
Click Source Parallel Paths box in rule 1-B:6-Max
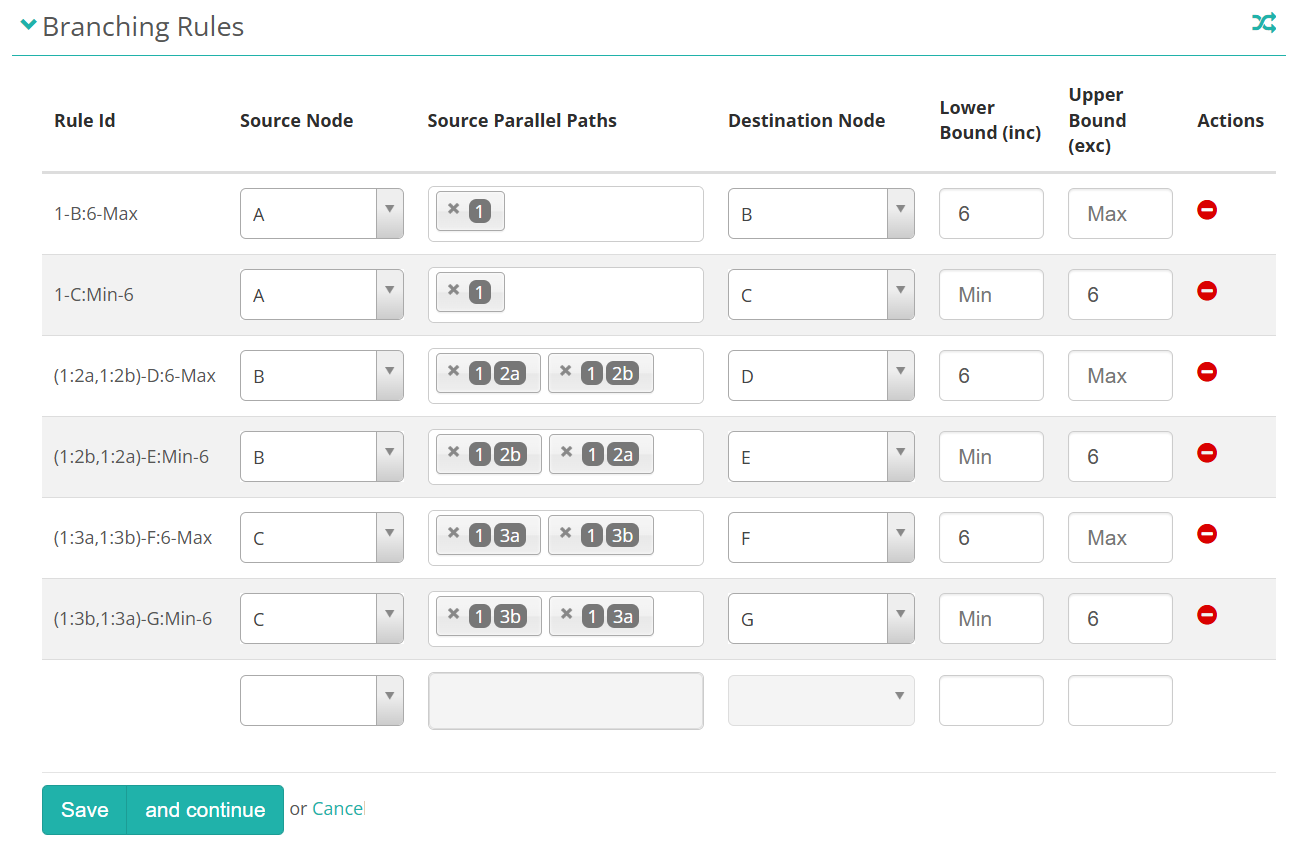566,214
